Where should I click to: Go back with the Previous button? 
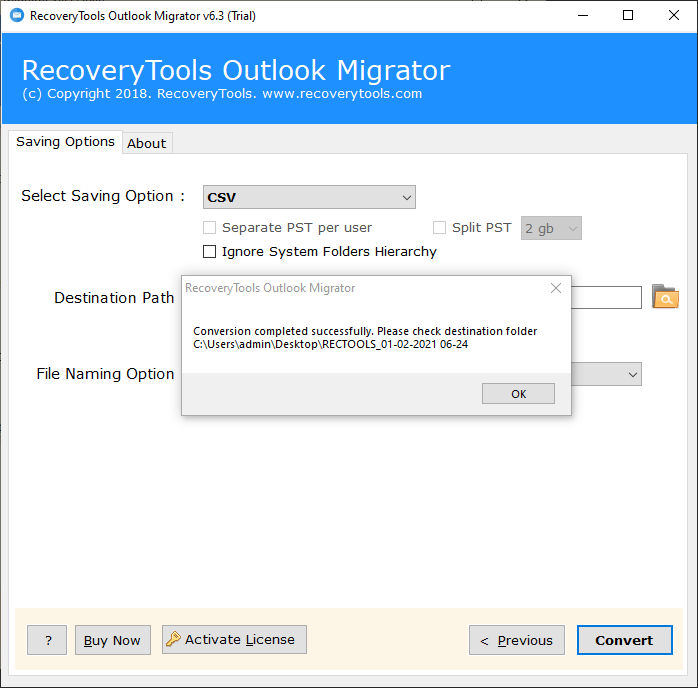(x=517, y=640)
